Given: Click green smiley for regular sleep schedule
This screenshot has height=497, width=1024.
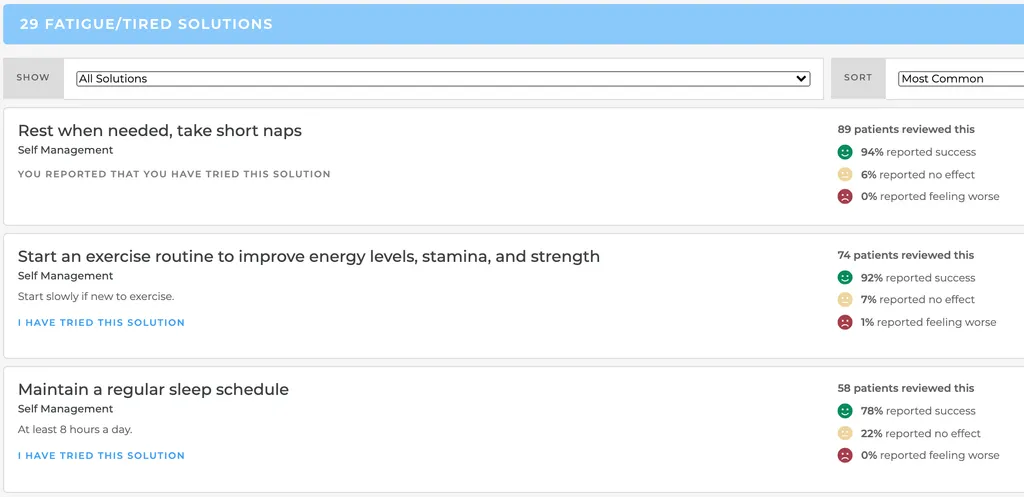Looking at the screenshot, I should 845,411.
